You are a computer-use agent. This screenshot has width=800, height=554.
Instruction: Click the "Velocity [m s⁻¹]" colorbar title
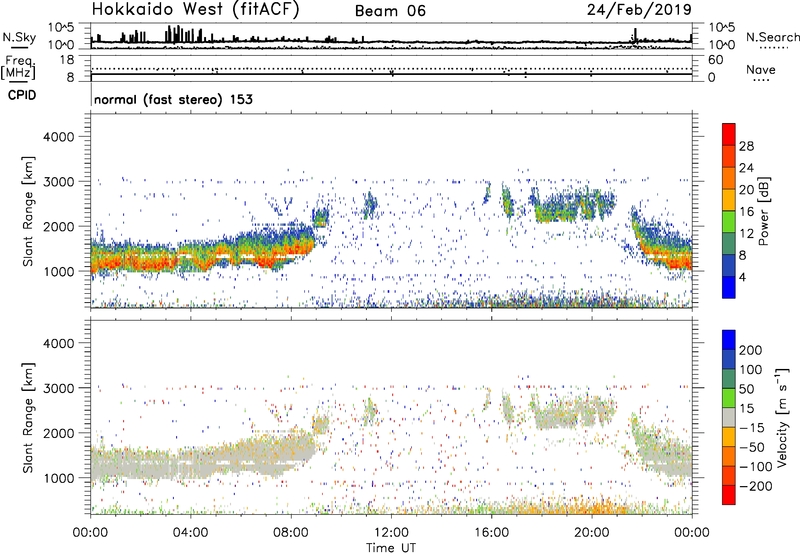point(783,417)
